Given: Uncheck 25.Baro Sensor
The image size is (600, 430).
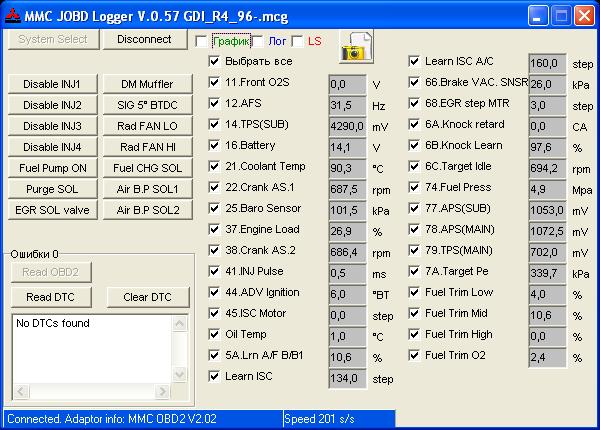Looking at the screenshot, I should click(x=214, y=208).
